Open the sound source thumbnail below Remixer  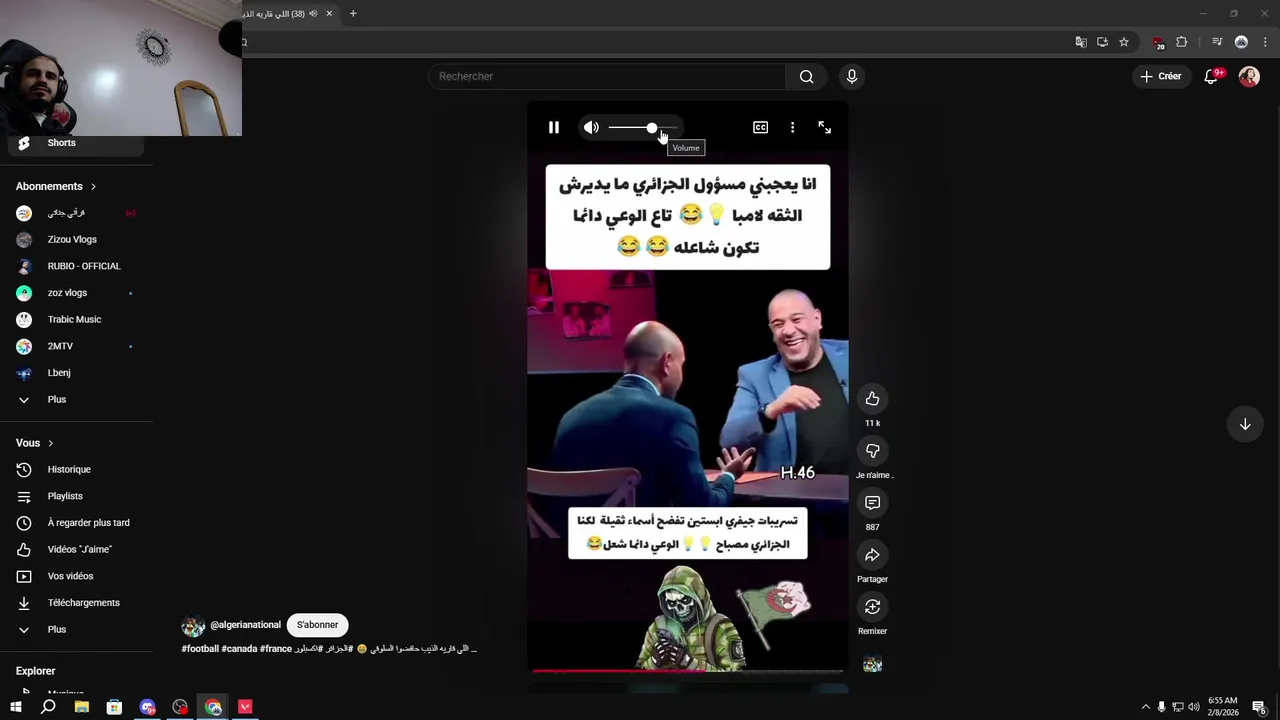tap(872, 664)
